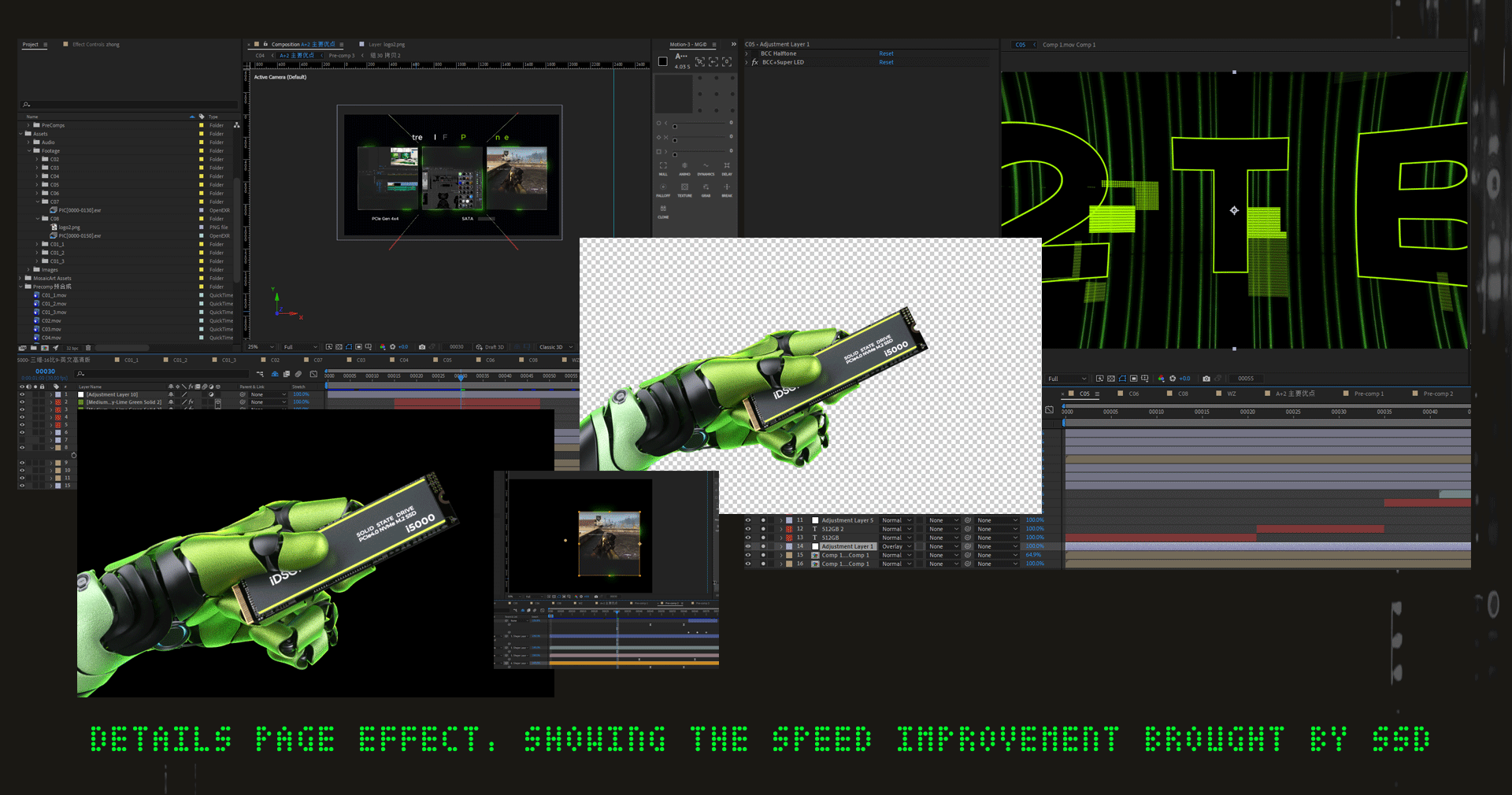
Task: Click the Clone tool in Motion-3
Action: coord(663,211)
